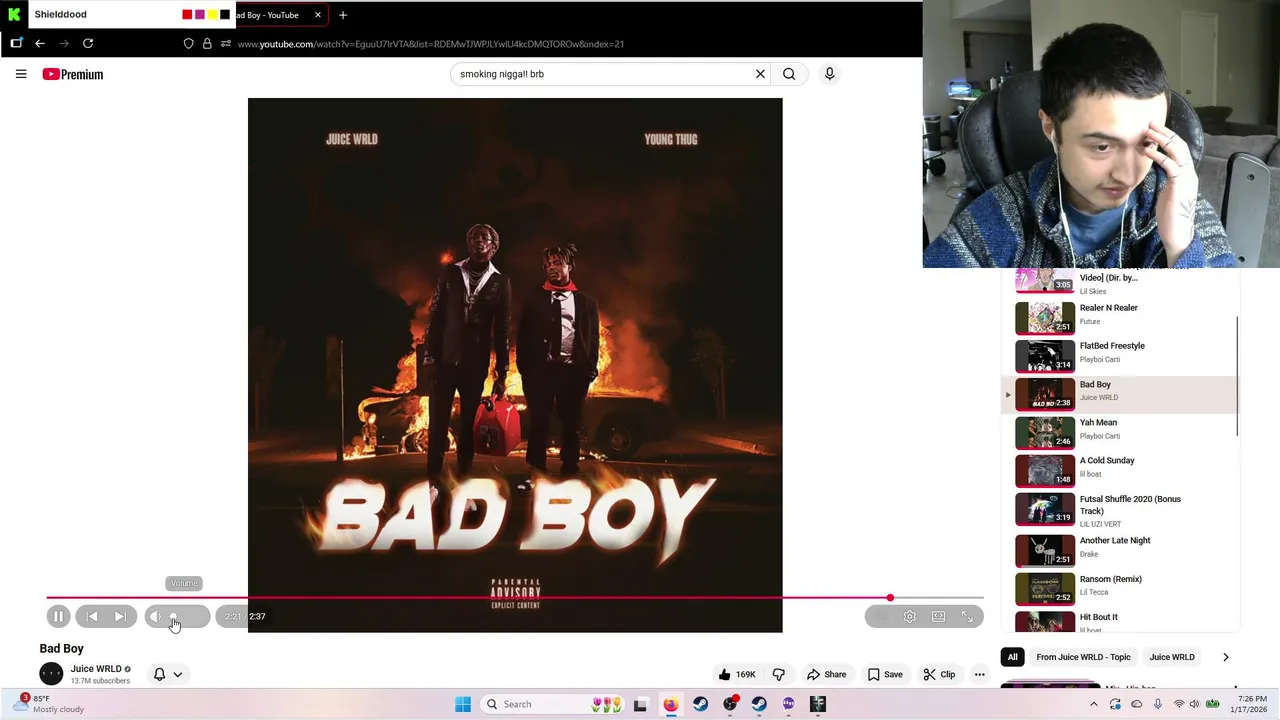The width and height of the screenshot is (1280, 720).
Task: Open the Windows Start menu
Action: tap(463, 704)
